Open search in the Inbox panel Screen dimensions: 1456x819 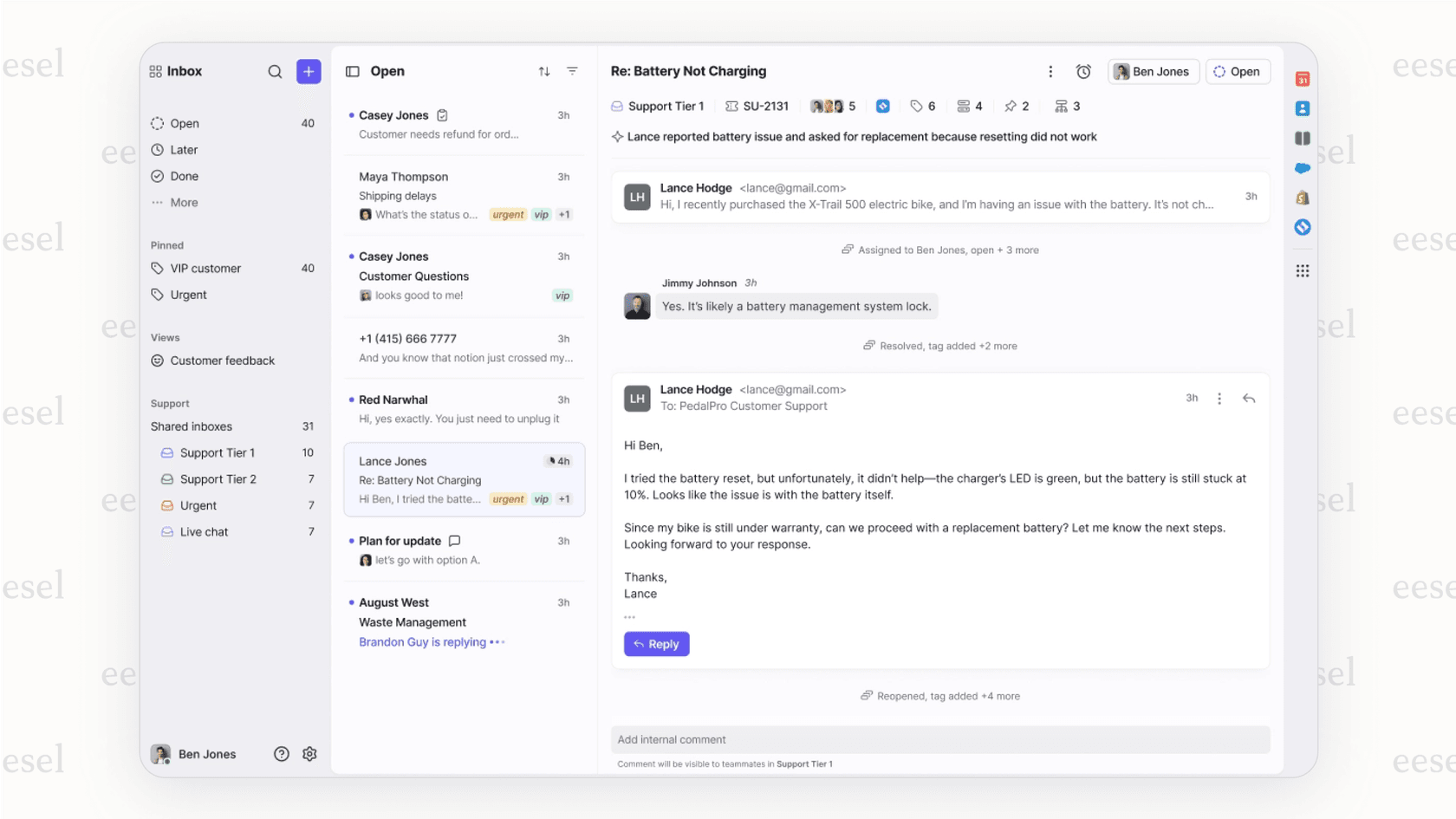coord(275,71)
